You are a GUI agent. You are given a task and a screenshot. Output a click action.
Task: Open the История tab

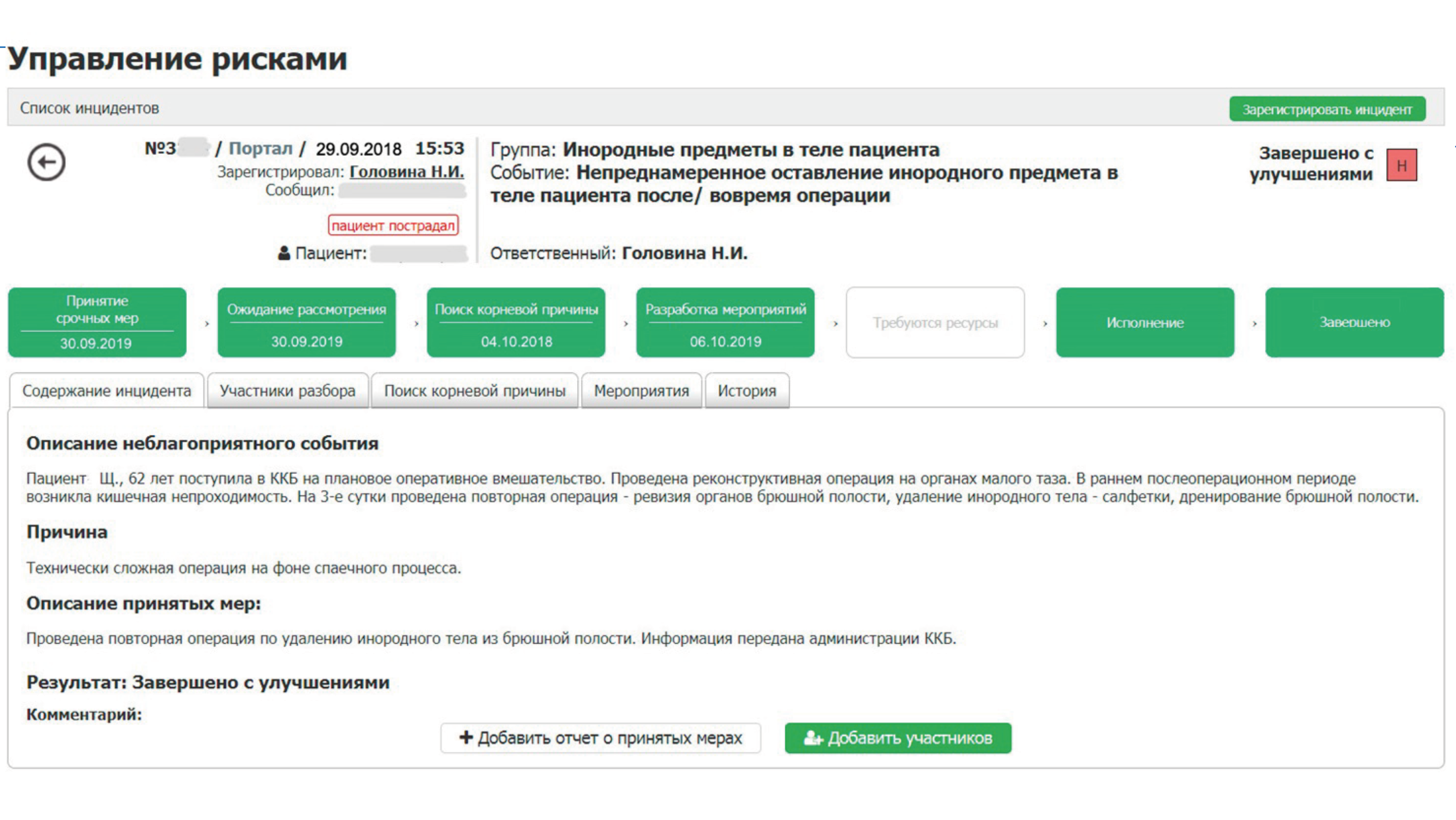click(746, 391)
